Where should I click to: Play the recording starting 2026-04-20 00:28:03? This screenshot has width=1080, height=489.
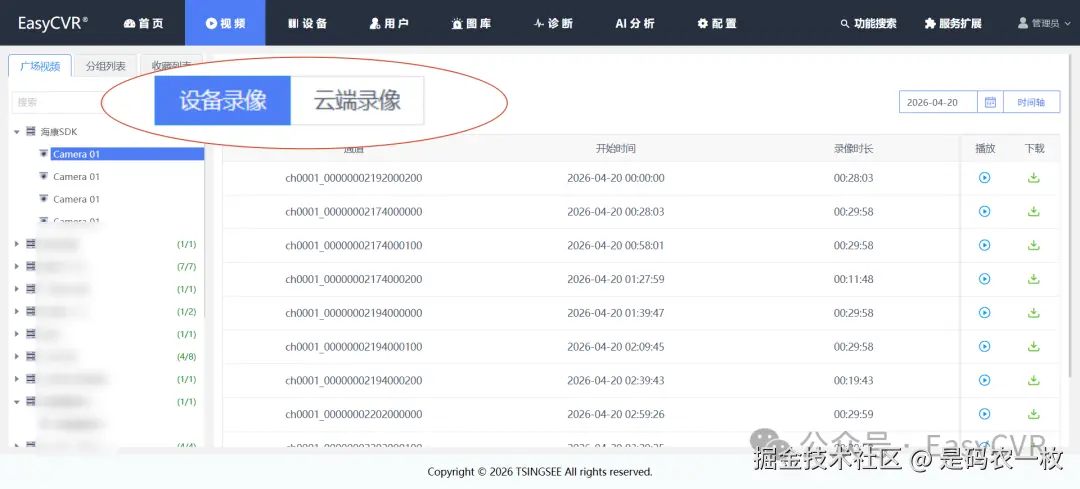coord(984,211)
